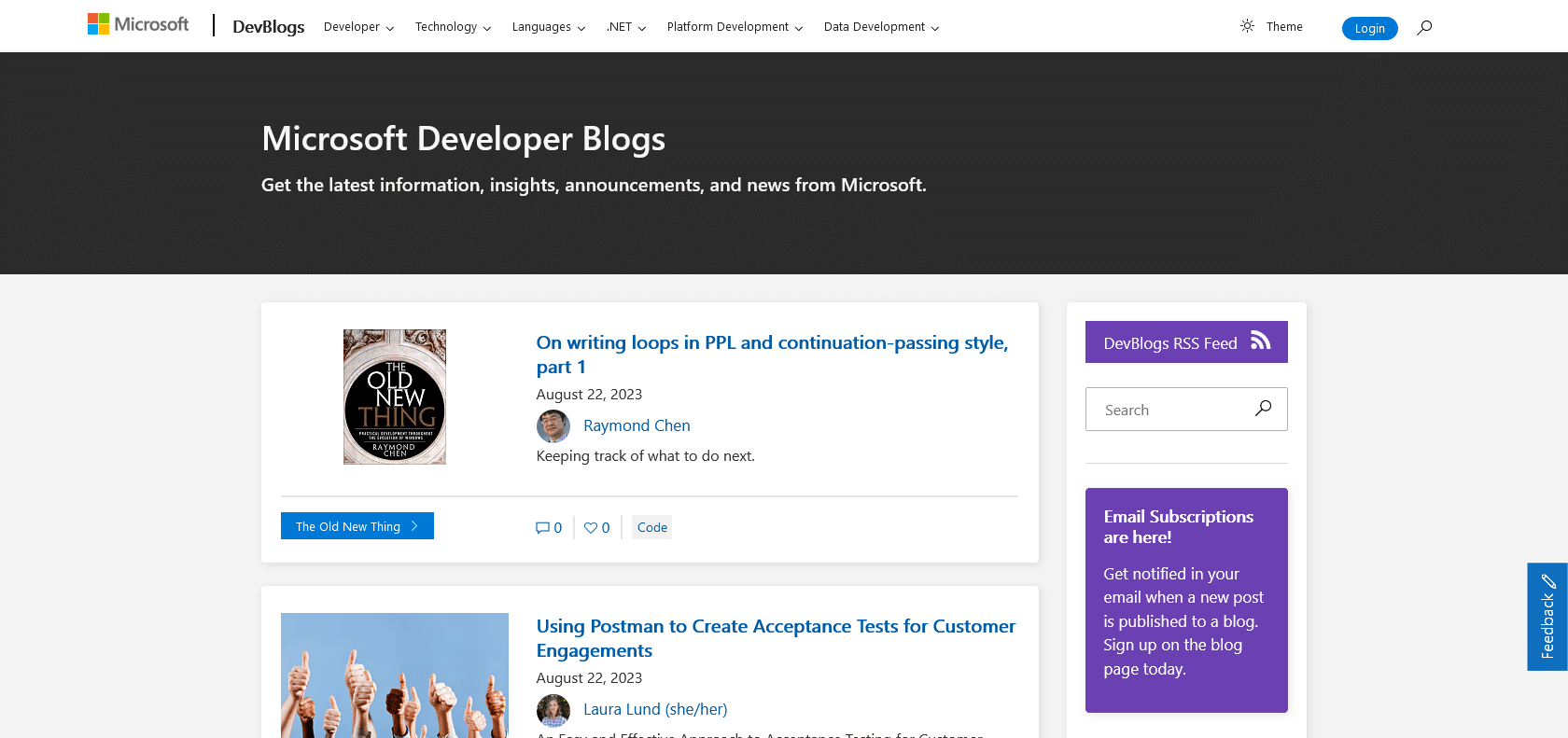Click The Old New Thing blog button
Image resolution: width=1568 pixels, height=738 pixels.
(x=357, y=526)
